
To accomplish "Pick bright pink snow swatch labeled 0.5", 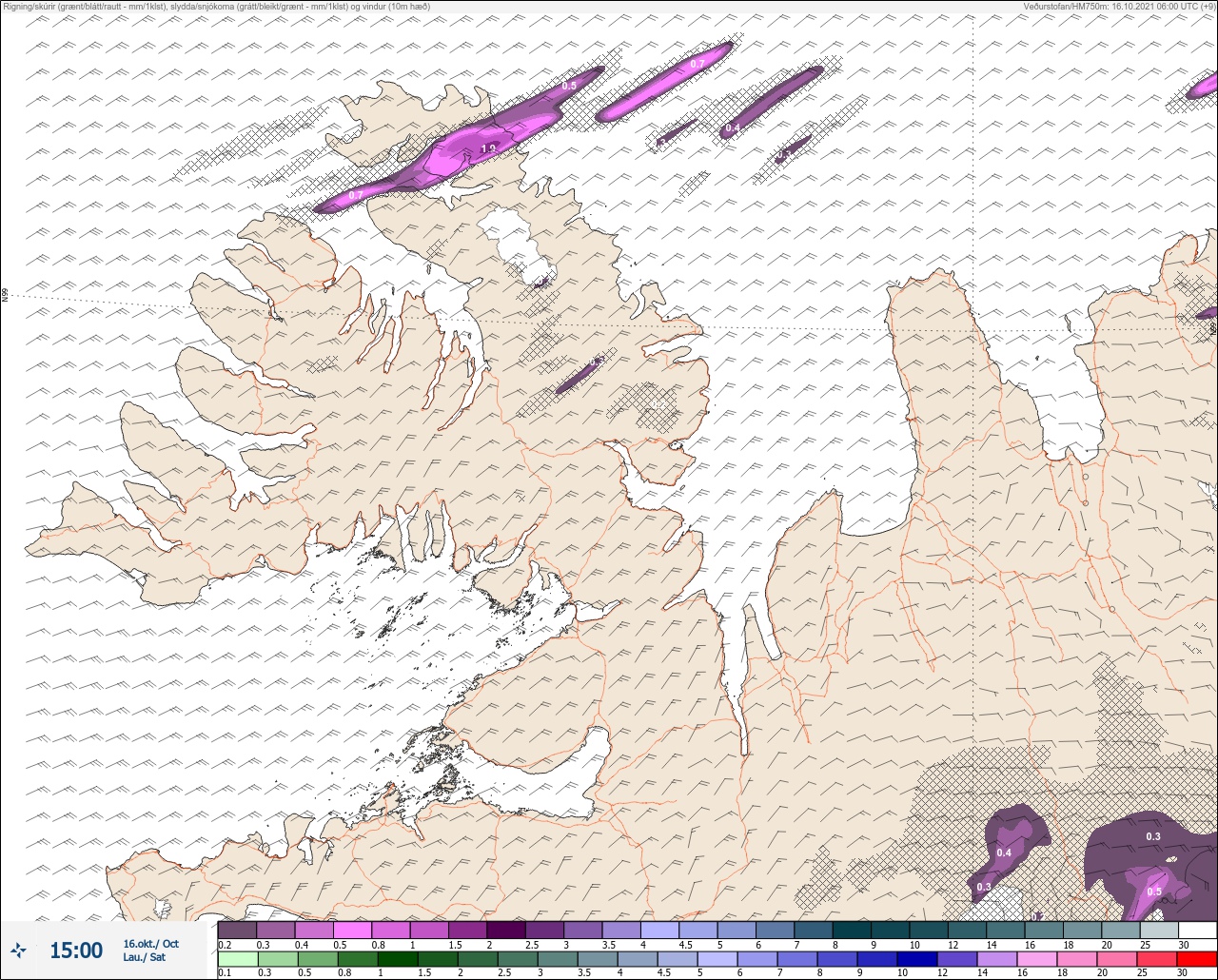I will [352, 930].
